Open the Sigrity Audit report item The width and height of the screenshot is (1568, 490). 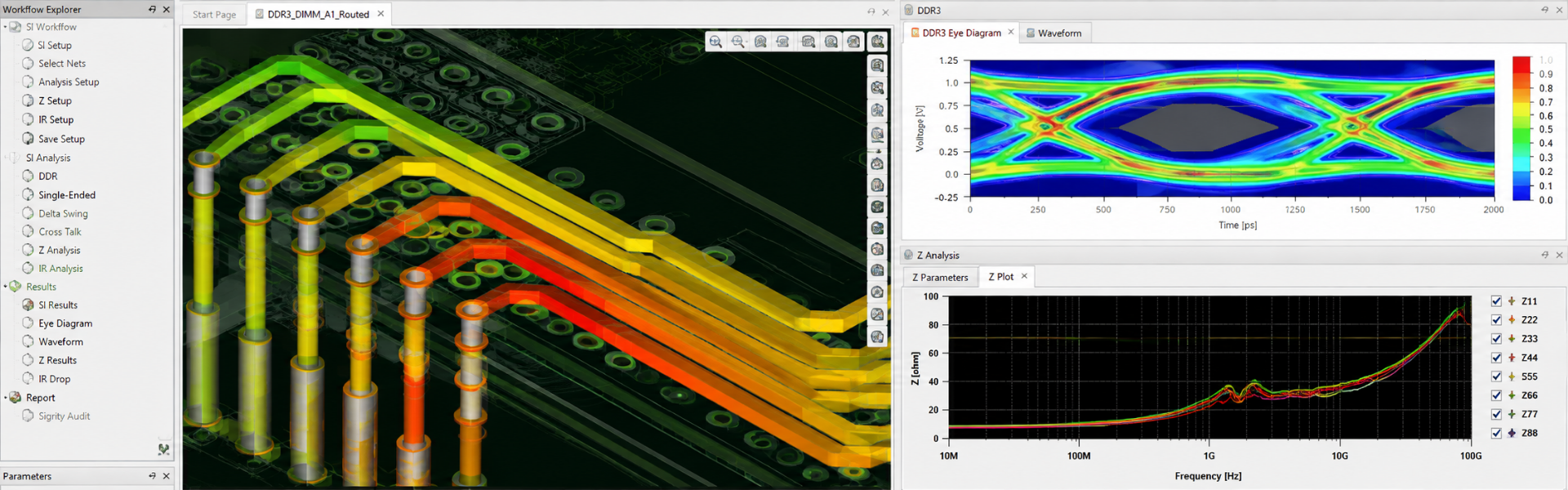[64, 416]
